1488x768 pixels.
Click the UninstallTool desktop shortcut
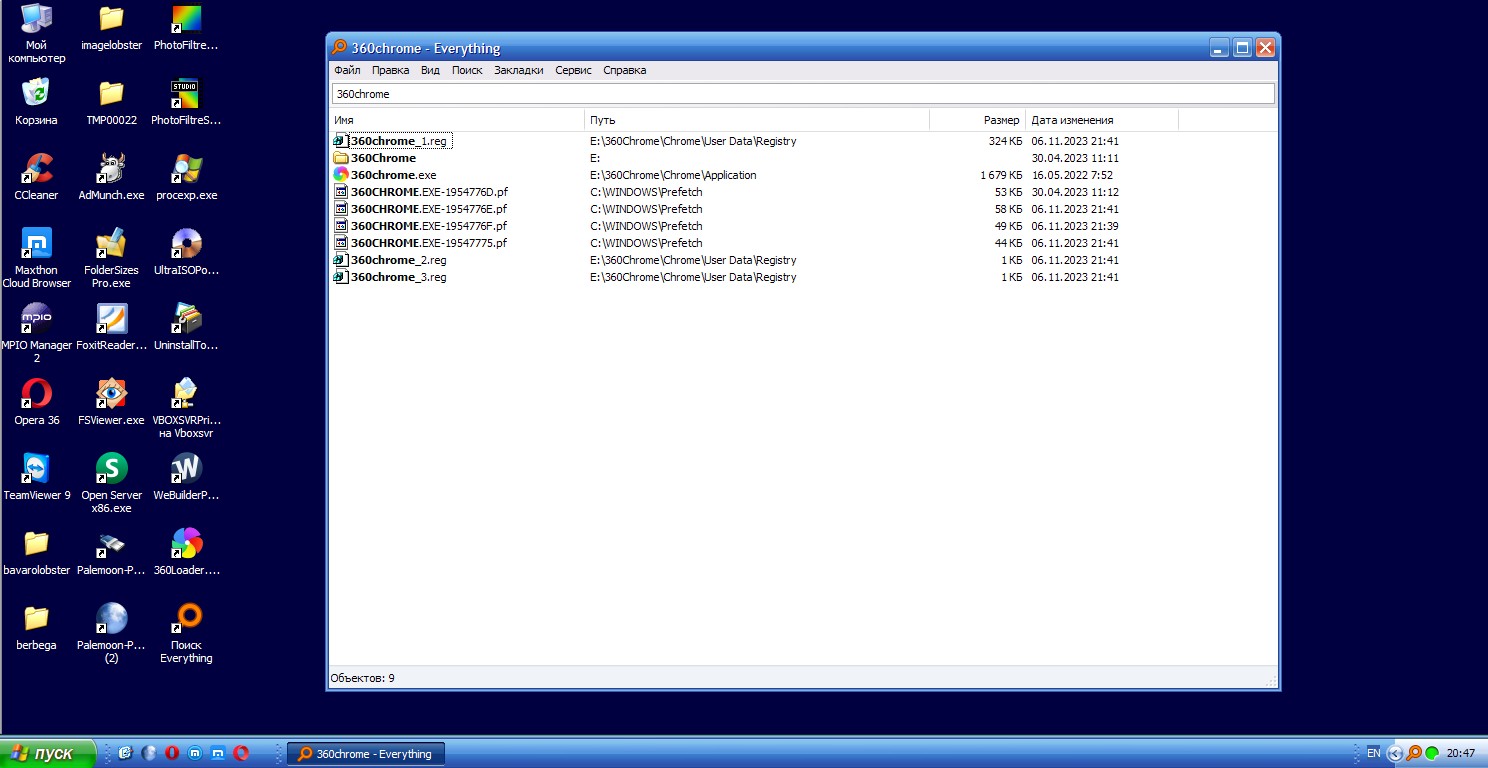pos(186,327)
